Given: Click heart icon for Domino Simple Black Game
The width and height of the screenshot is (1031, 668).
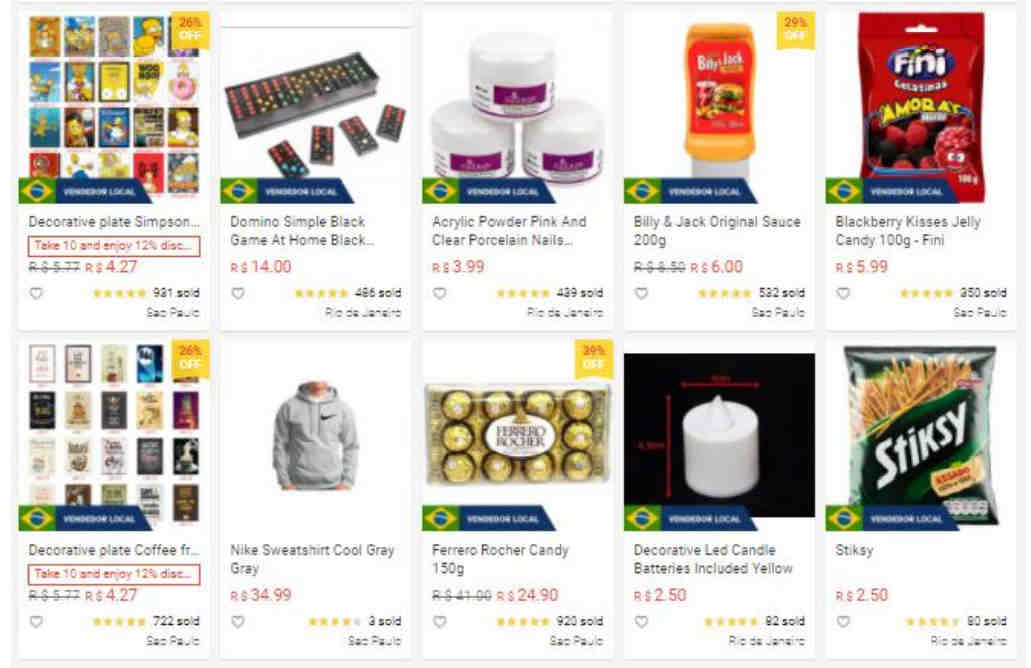Looking at the screenshot, I should point(238,293).
